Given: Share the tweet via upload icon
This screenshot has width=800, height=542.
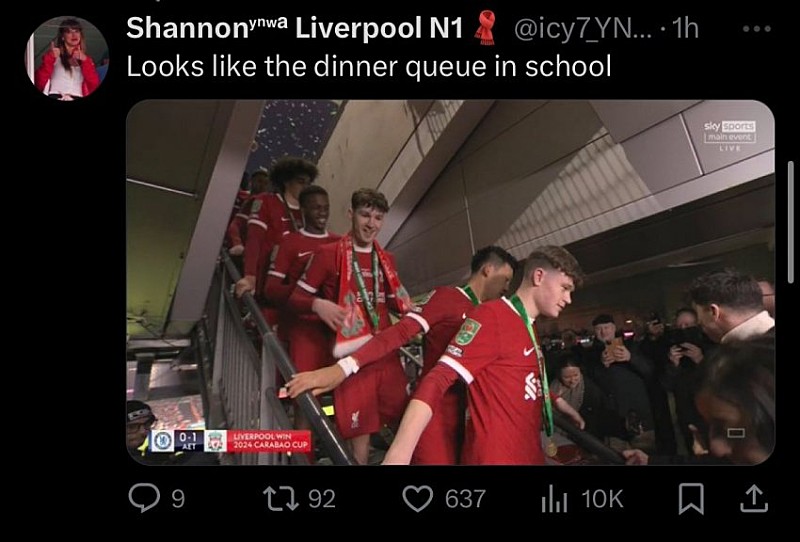Looking at the screenshot, I should 754,499.
